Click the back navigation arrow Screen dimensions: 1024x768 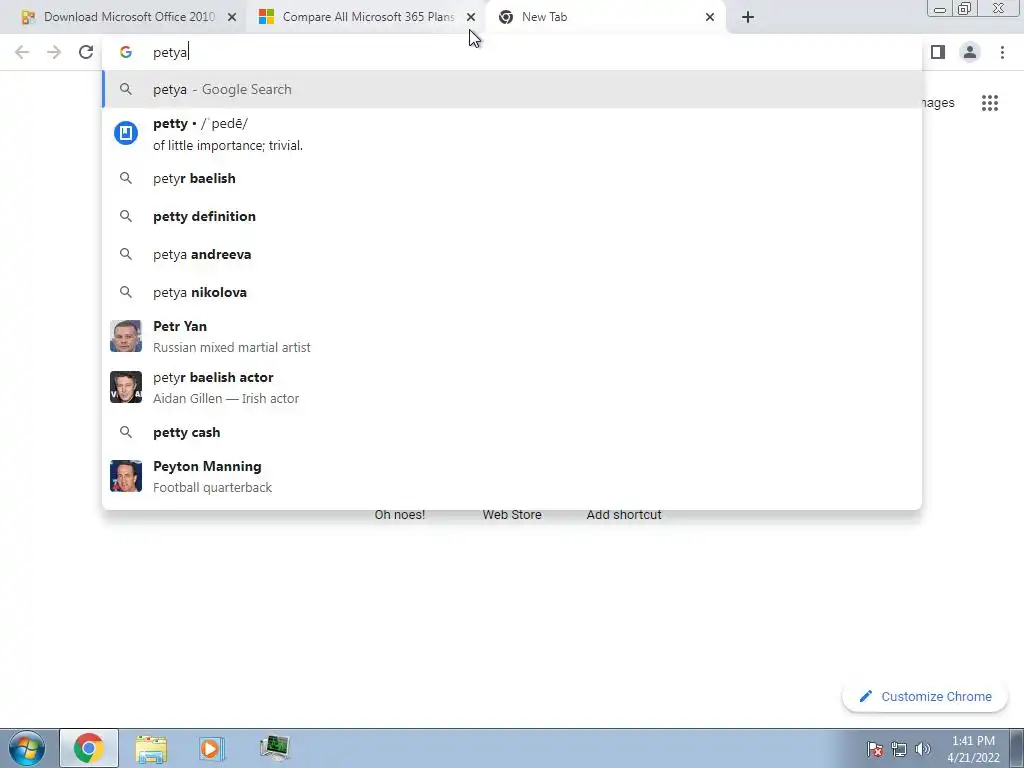(22, 52)
